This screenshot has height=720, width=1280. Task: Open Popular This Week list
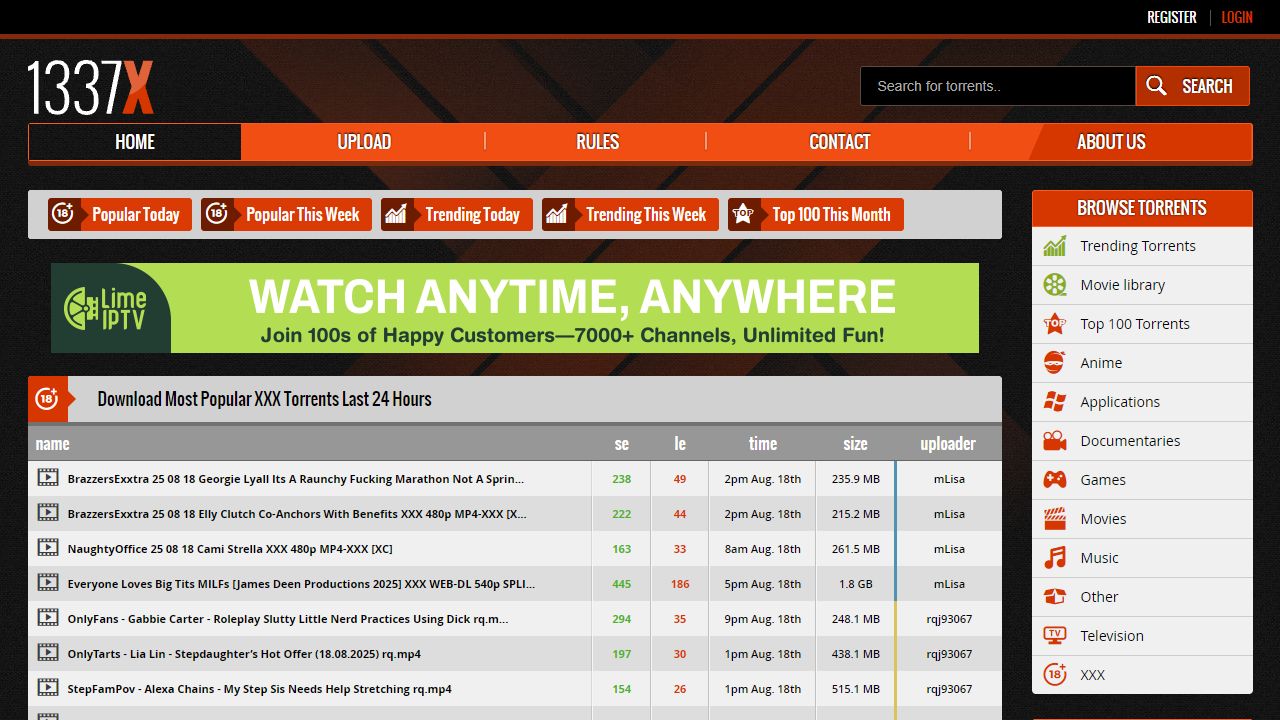287,214
